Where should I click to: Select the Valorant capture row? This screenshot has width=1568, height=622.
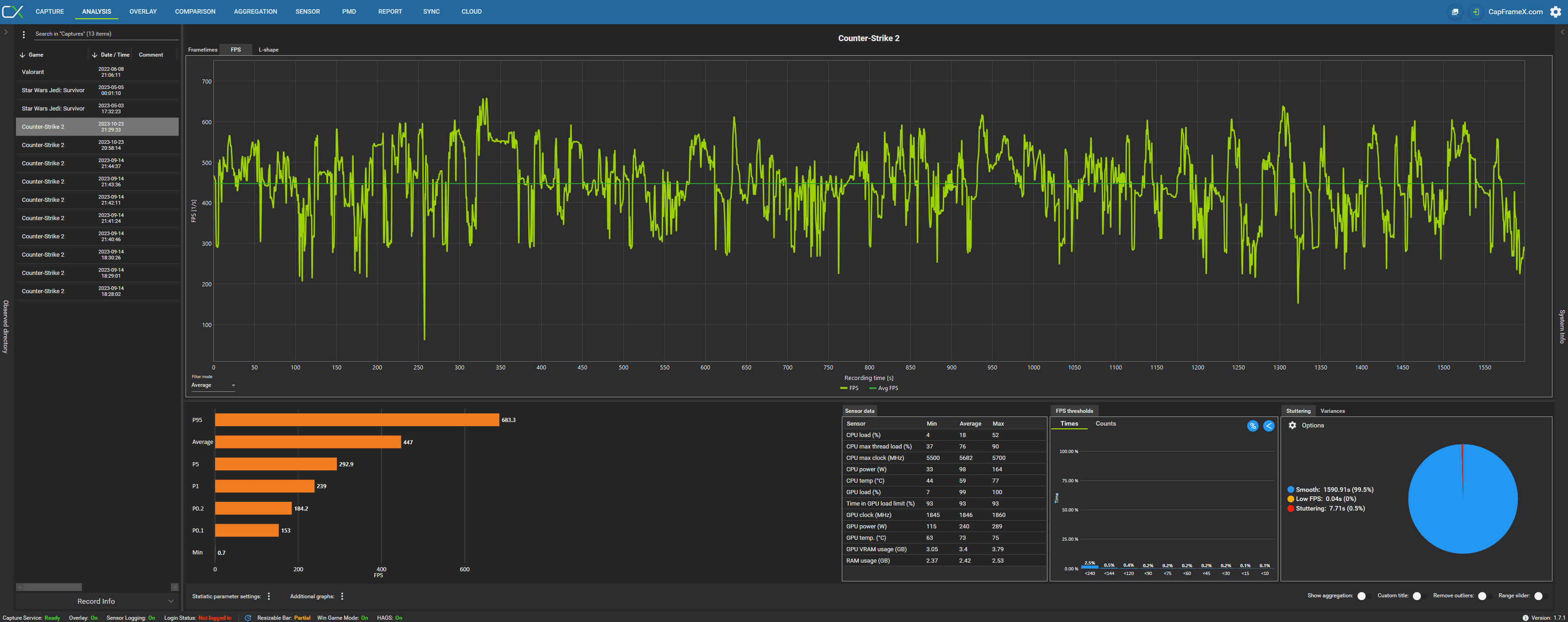[x=97, y=72]
